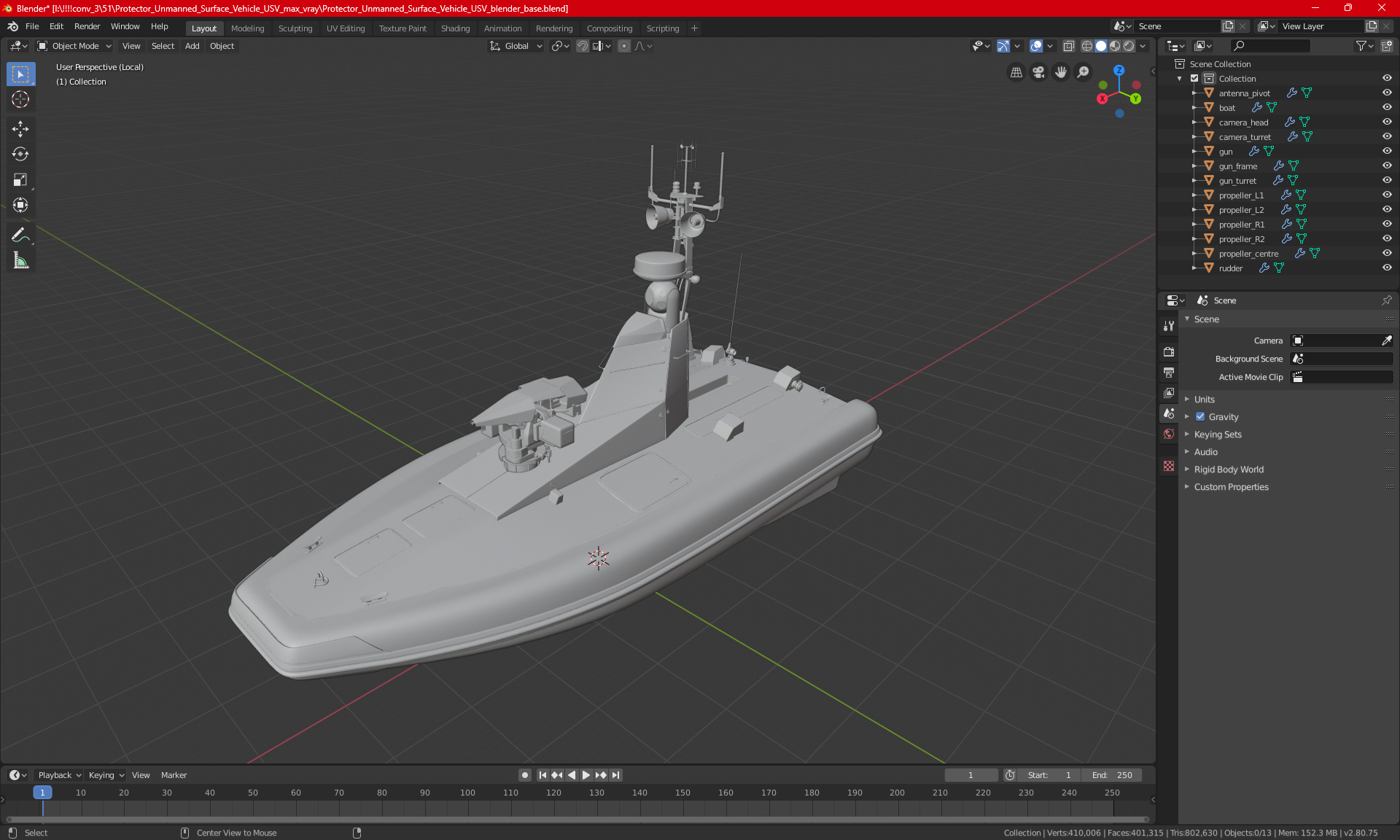Pin the Scene properties panel
Viewport: 1400px width, 840px height.
coord(1386,300)
